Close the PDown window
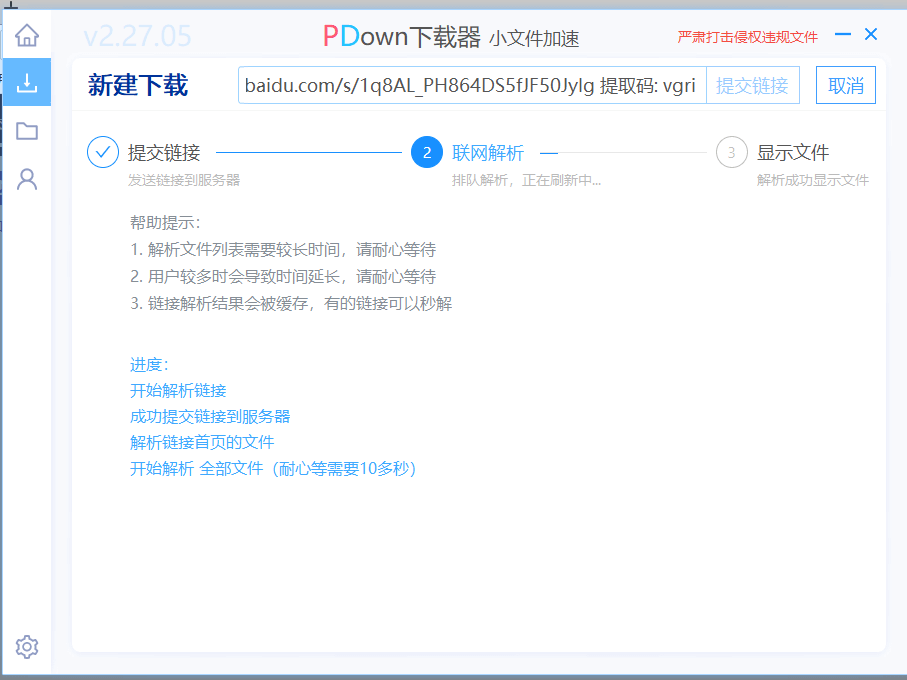 coord(871,35)
